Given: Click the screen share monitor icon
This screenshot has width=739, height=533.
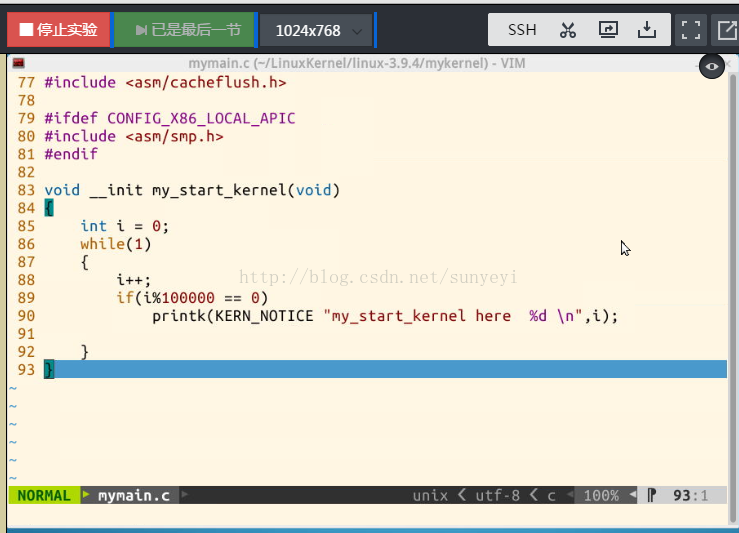Looking at the screenshot, I should coord(608,30).
